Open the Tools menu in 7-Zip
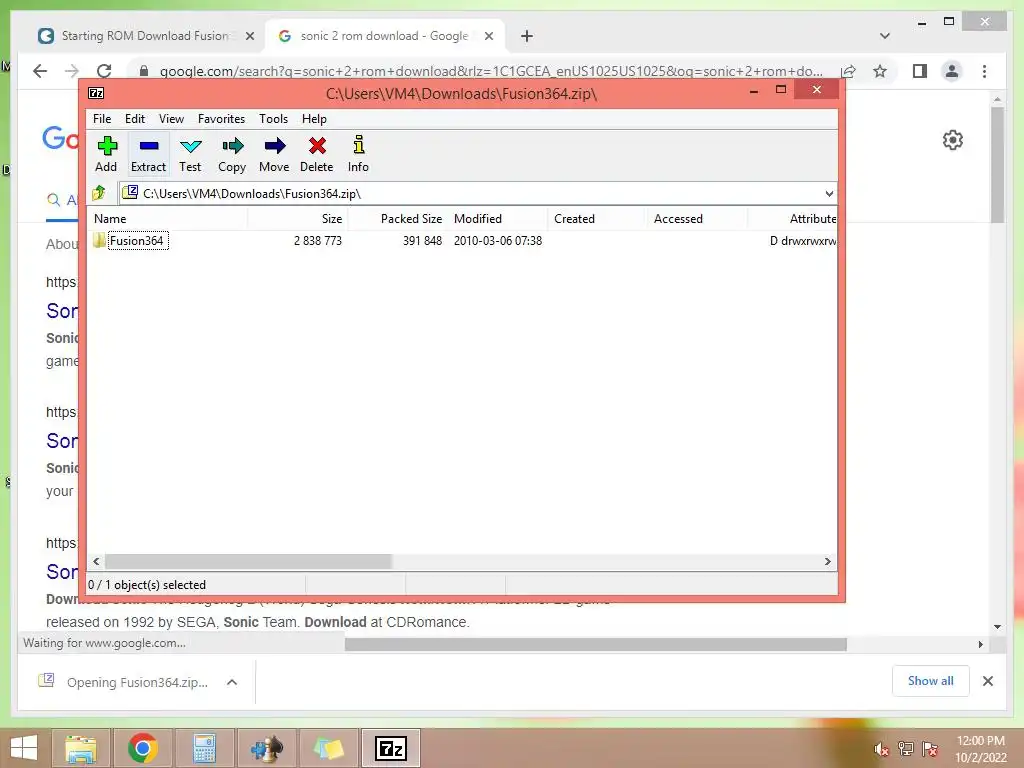 pos(273,119)
